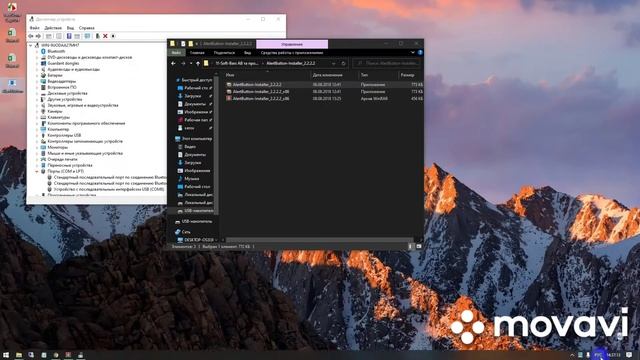Expand the Видеоадаптеры category
Screen dimensions: 640x360
37,81
